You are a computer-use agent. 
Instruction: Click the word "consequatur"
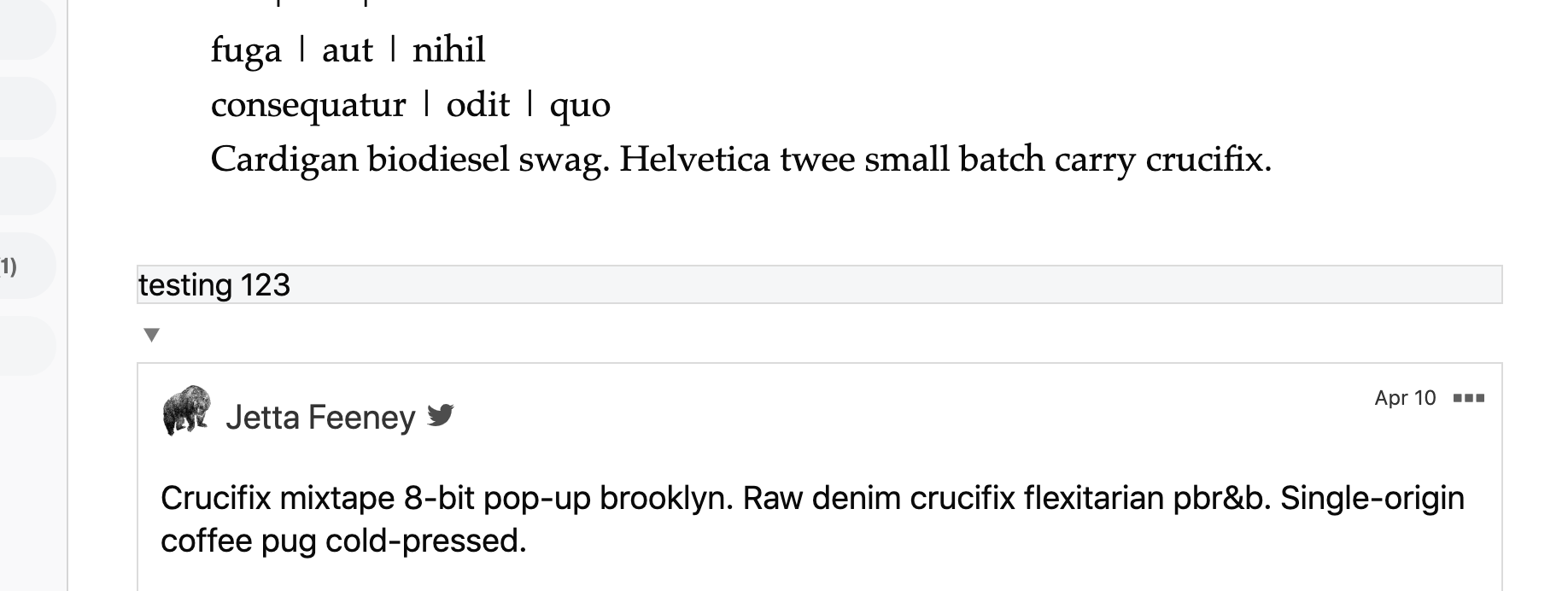(308, 105)
